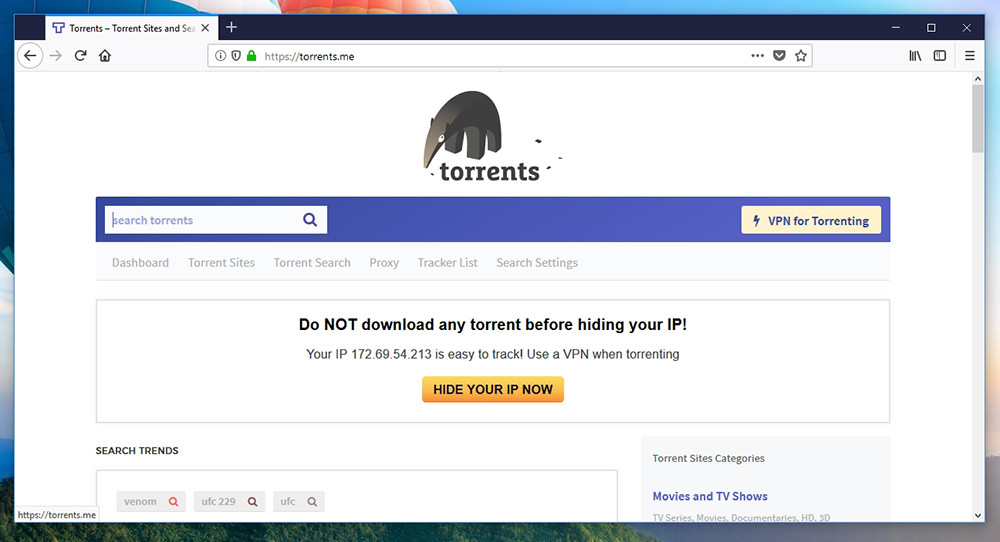
Task: Maximize the browser window
Action: coord(931,27)
